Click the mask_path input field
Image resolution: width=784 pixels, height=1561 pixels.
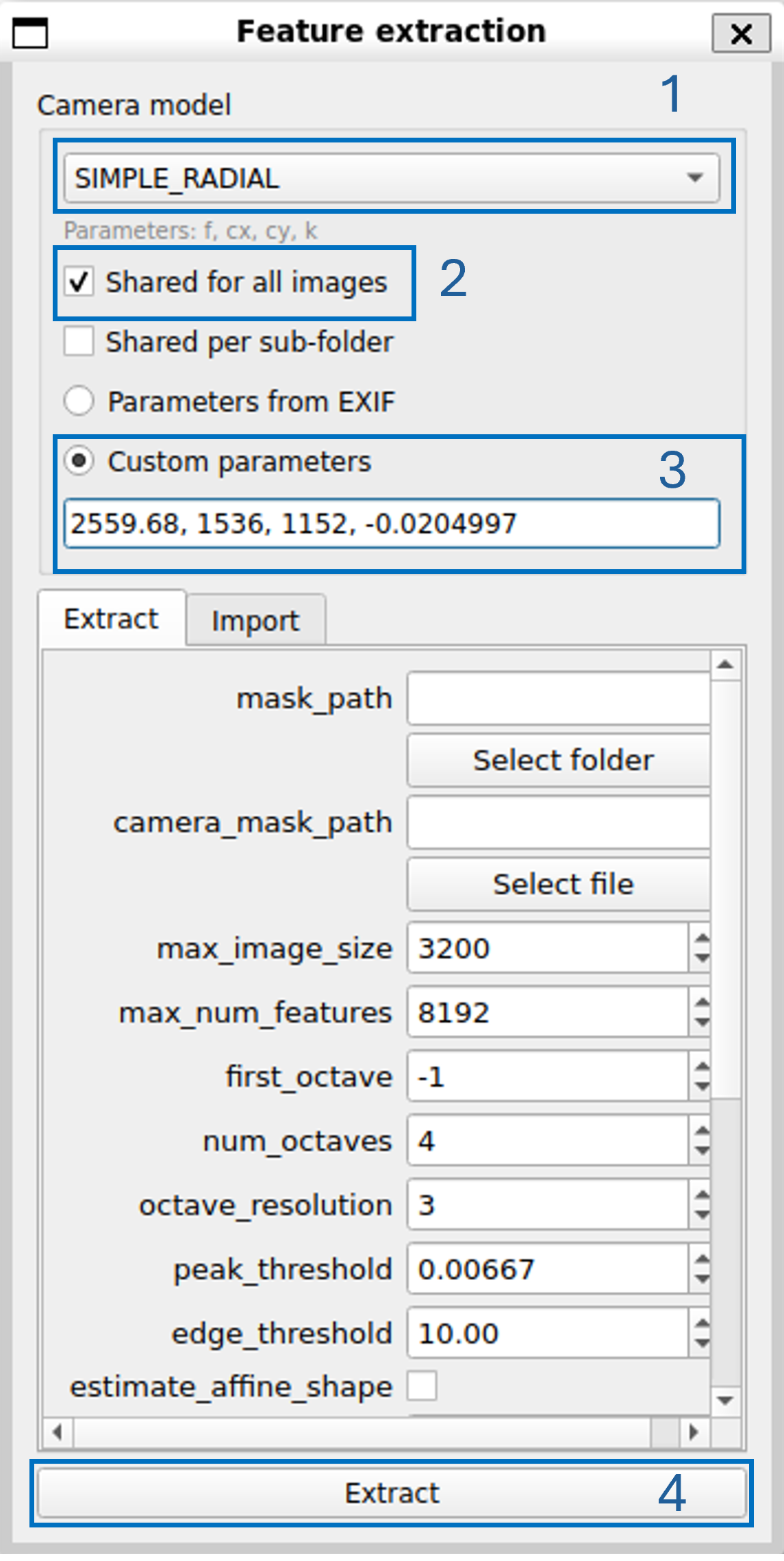pos(558,699)
